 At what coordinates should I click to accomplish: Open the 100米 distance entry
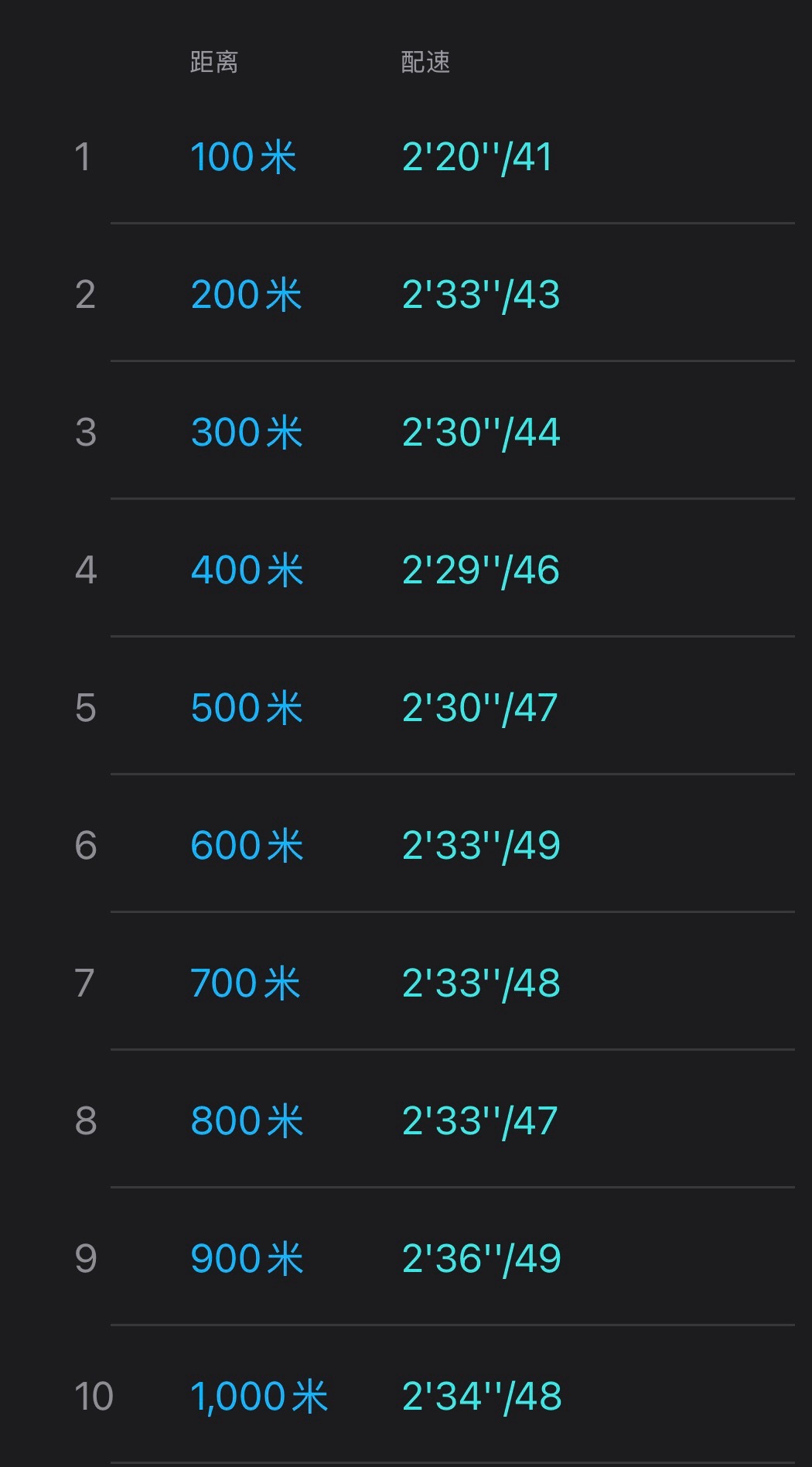point(244,157)
